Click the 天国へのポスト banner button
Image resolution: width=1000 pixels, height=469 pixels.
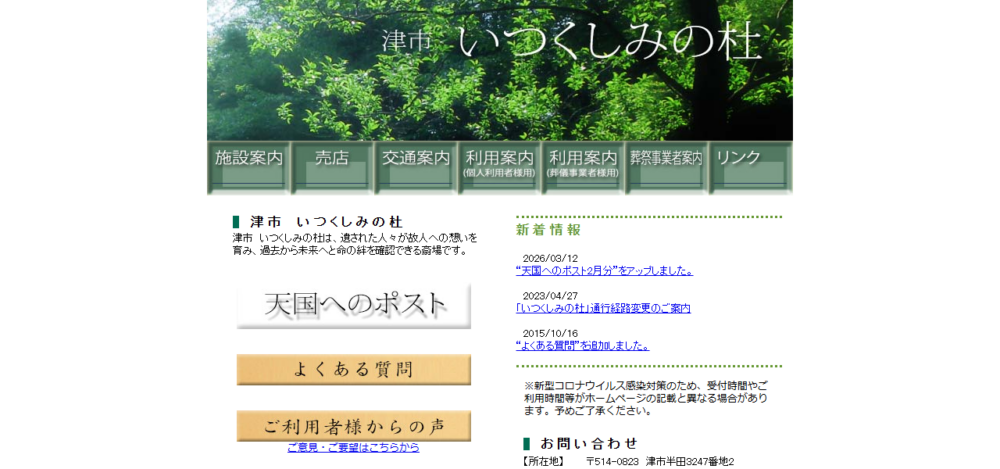pos(354,306)
